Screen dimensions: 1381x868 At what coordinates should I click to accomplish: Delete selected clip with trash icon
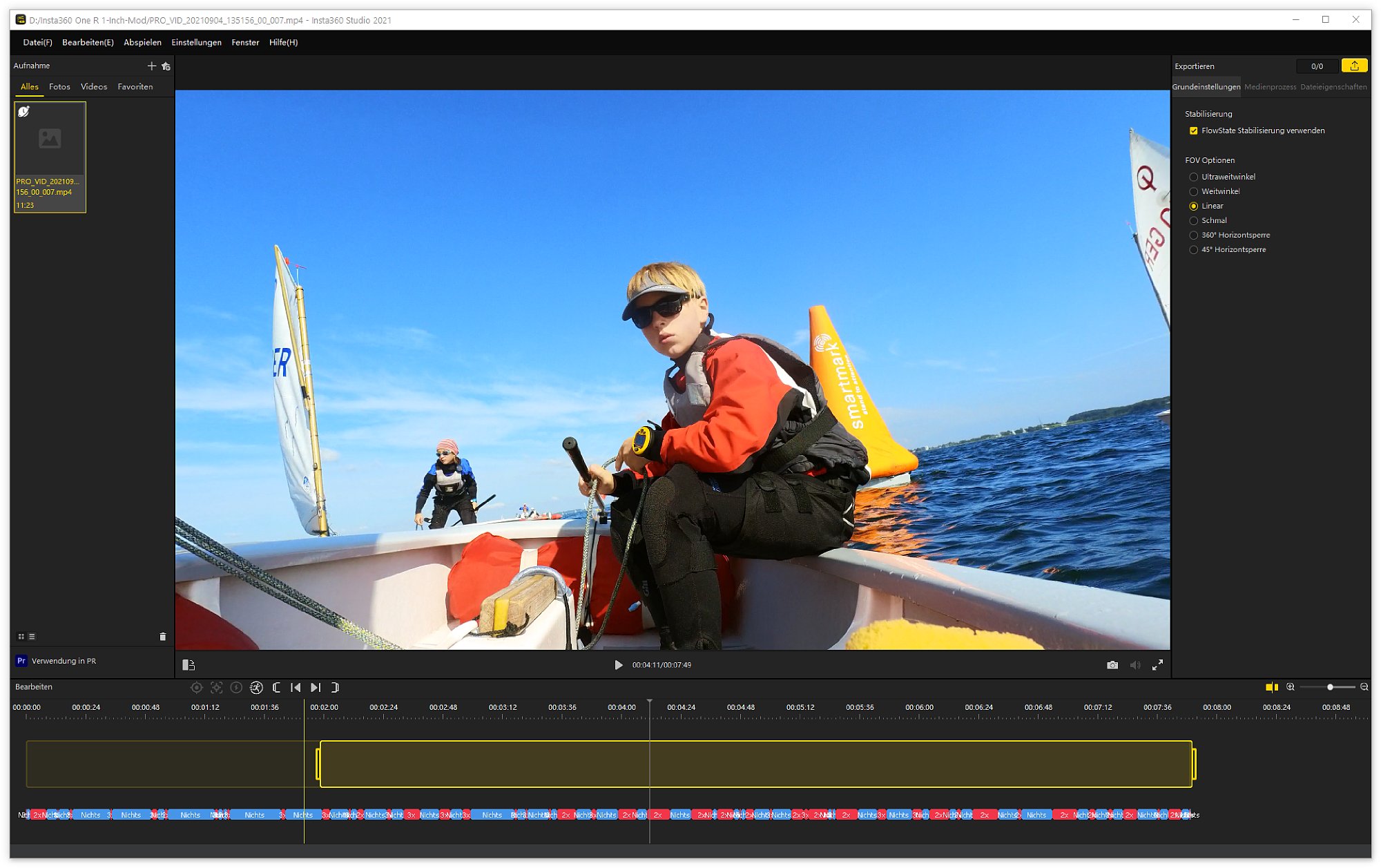pos(163,637)
